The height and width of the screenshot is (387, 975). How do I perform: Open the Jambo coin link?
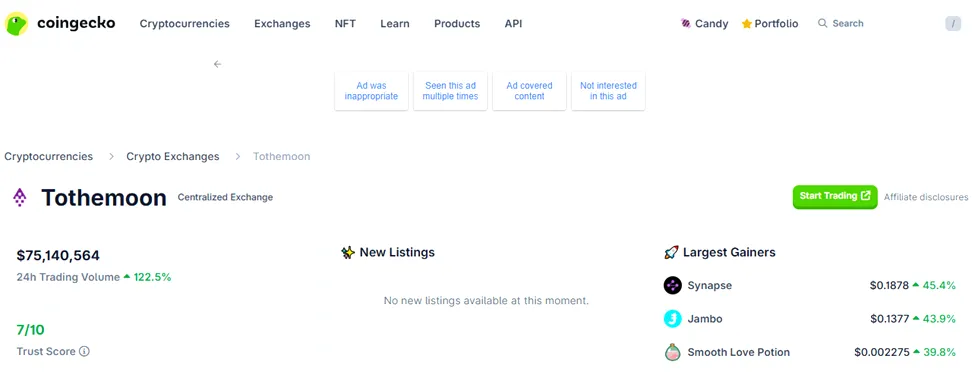pos(705,319)
